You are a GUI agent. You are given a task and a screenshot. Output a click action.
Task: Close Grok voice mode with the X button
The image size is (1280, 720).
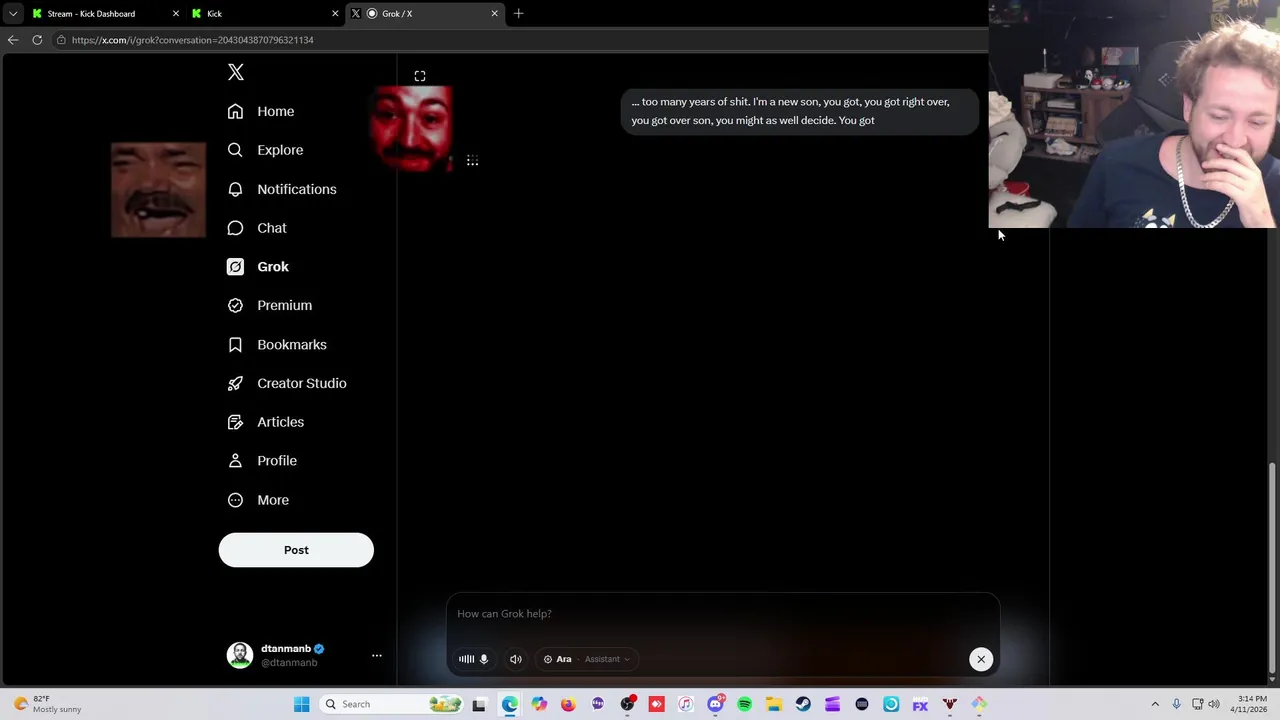[x=981, y=659]
